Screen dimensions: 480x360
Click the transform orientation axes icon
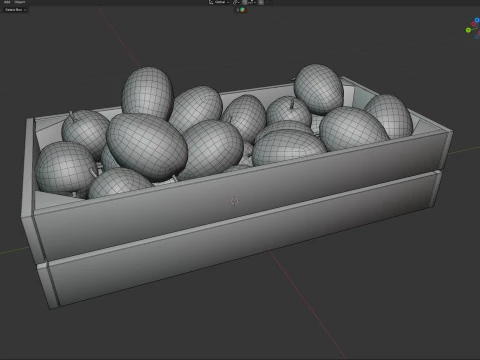click(x=211, y=2)
